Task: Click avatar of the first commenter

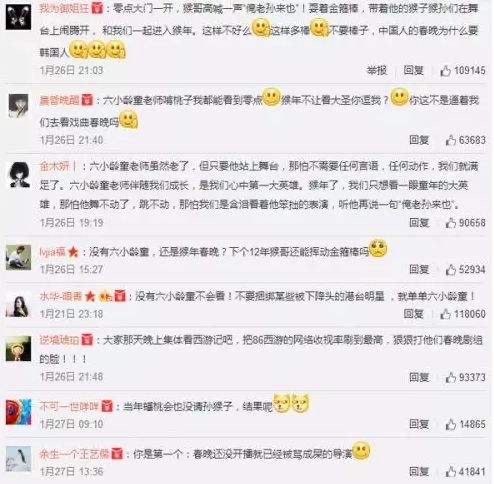Action: click(x=18, y=17)
